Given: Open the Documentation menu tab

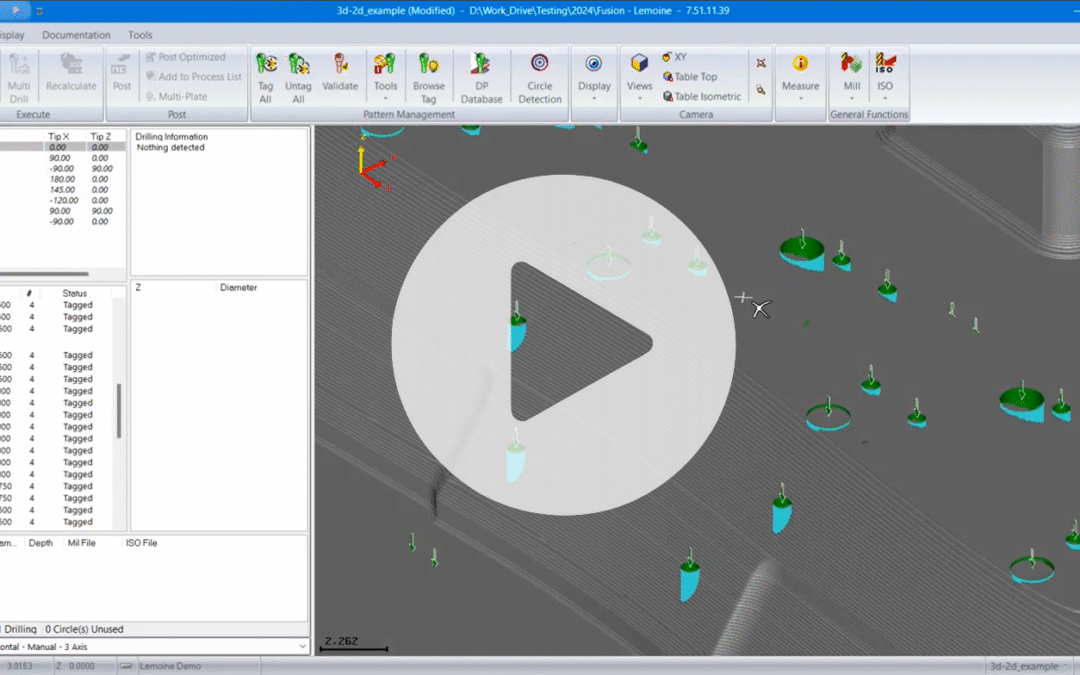Looking at the screenshot, I should click(x=76, y=35).
